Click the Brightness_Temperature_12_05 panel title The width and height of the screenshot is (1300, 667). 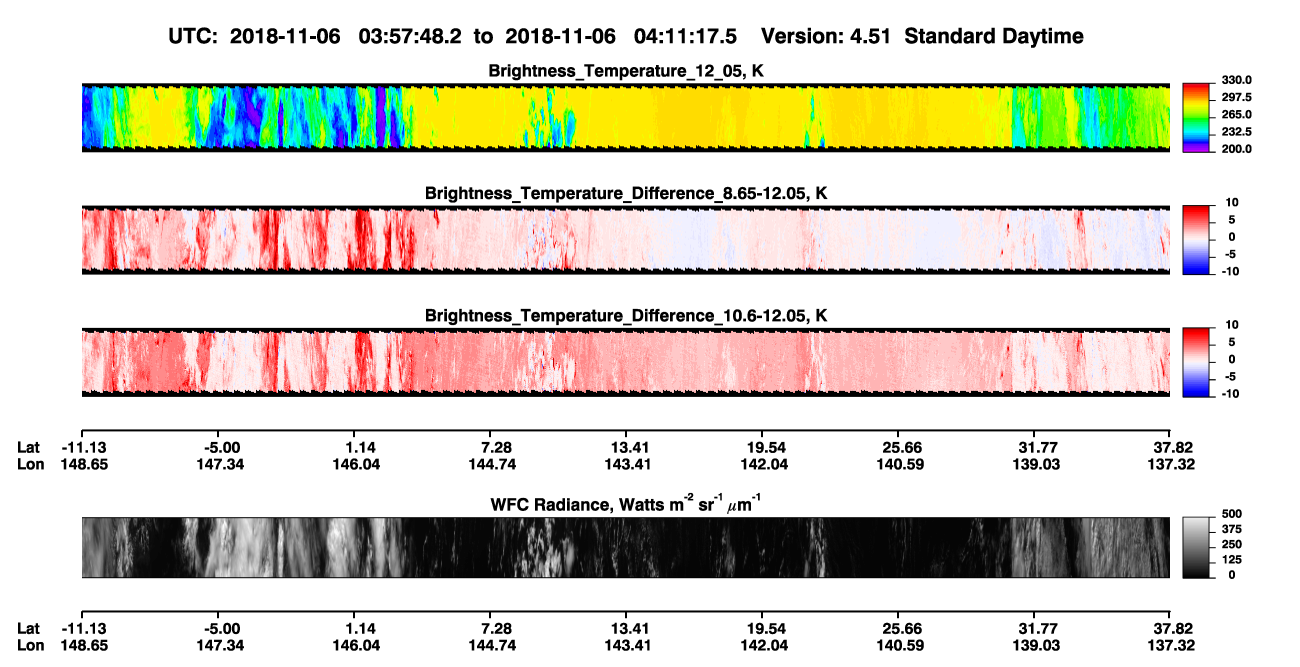click(626, 71)
